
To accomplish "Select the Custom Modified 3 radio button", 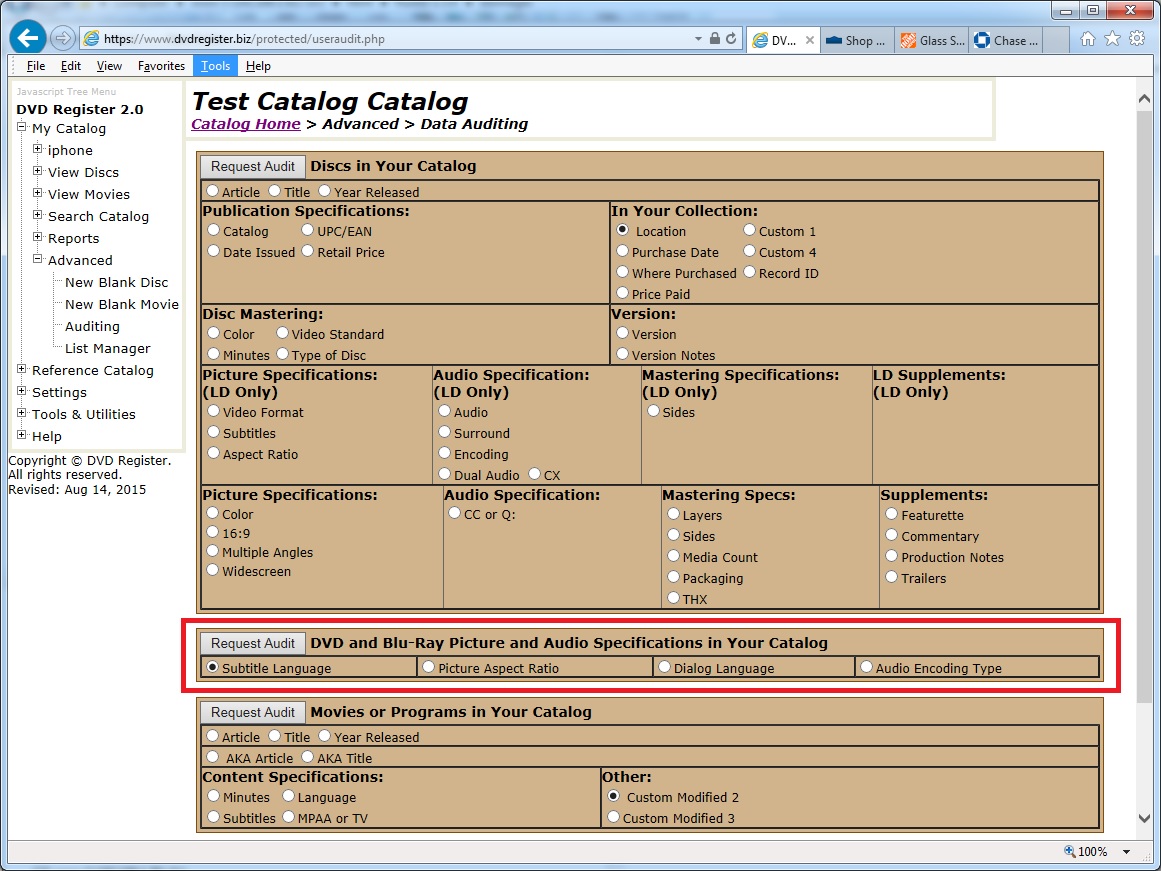I will coord(613,817).
